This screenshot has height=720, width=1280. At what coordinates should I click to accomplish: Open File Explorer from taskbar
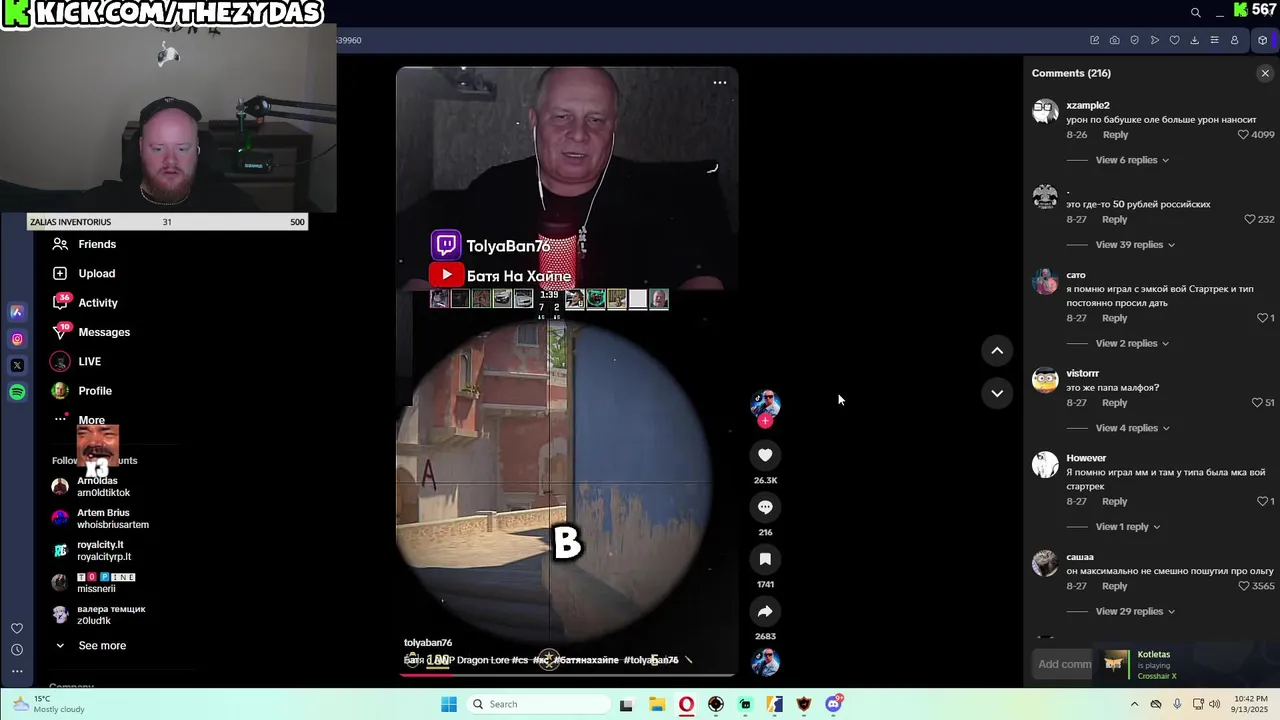[657, 704]
